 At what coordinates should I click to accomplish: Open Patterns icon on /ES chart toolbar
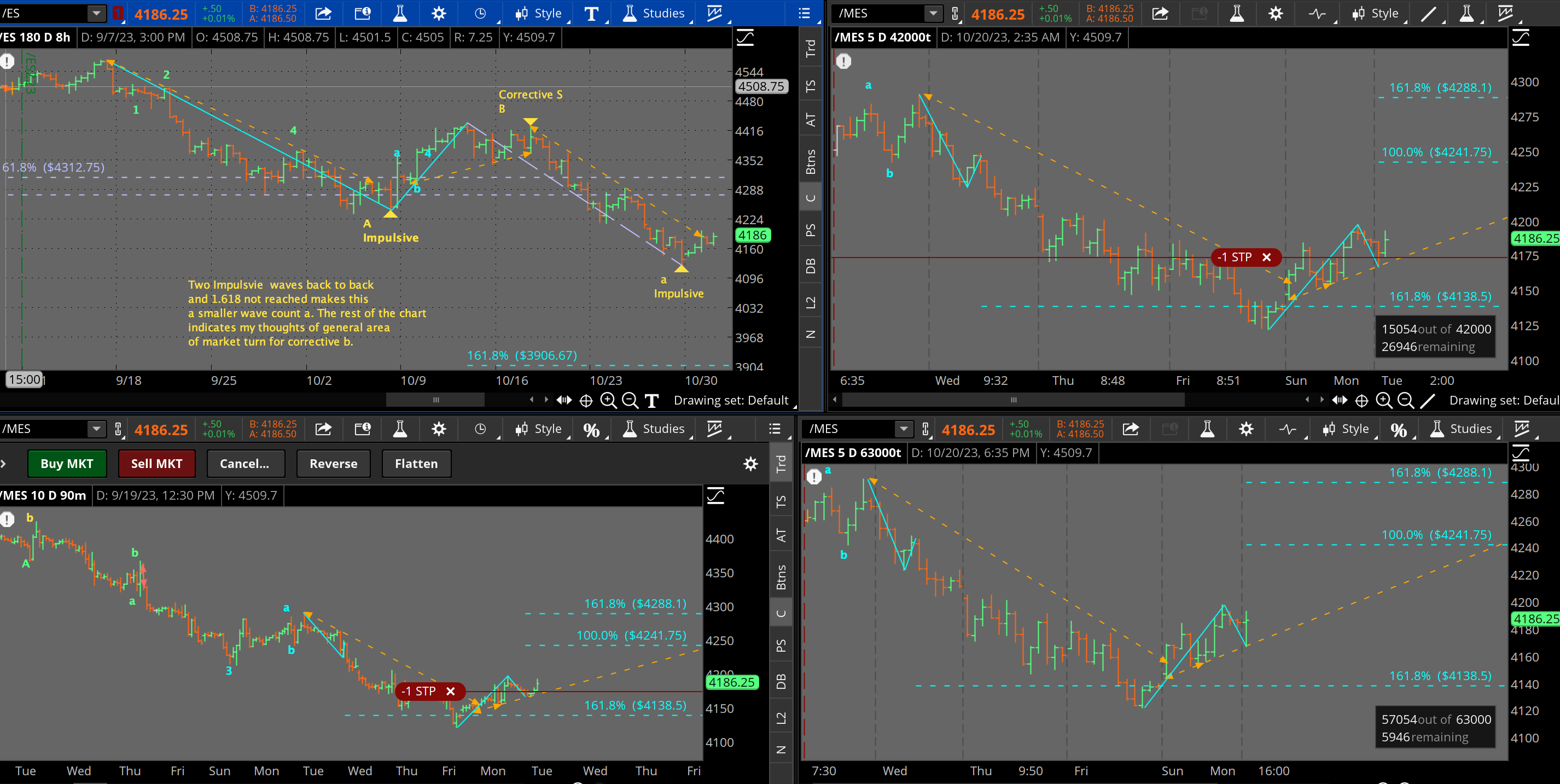(x=715, y=13)
